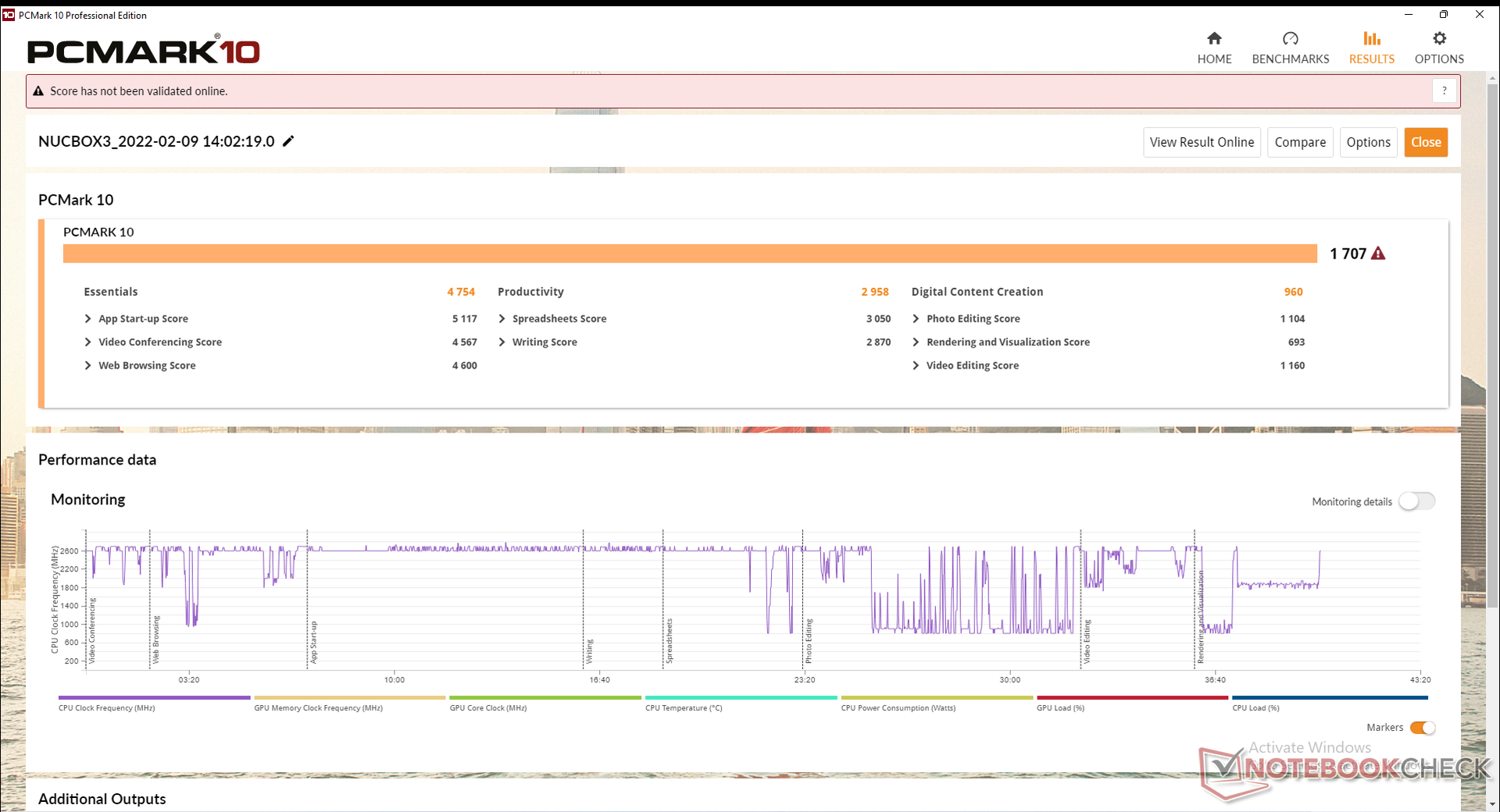Open Options gear icon
The image size is (1500, 812).
point(1439,39)
